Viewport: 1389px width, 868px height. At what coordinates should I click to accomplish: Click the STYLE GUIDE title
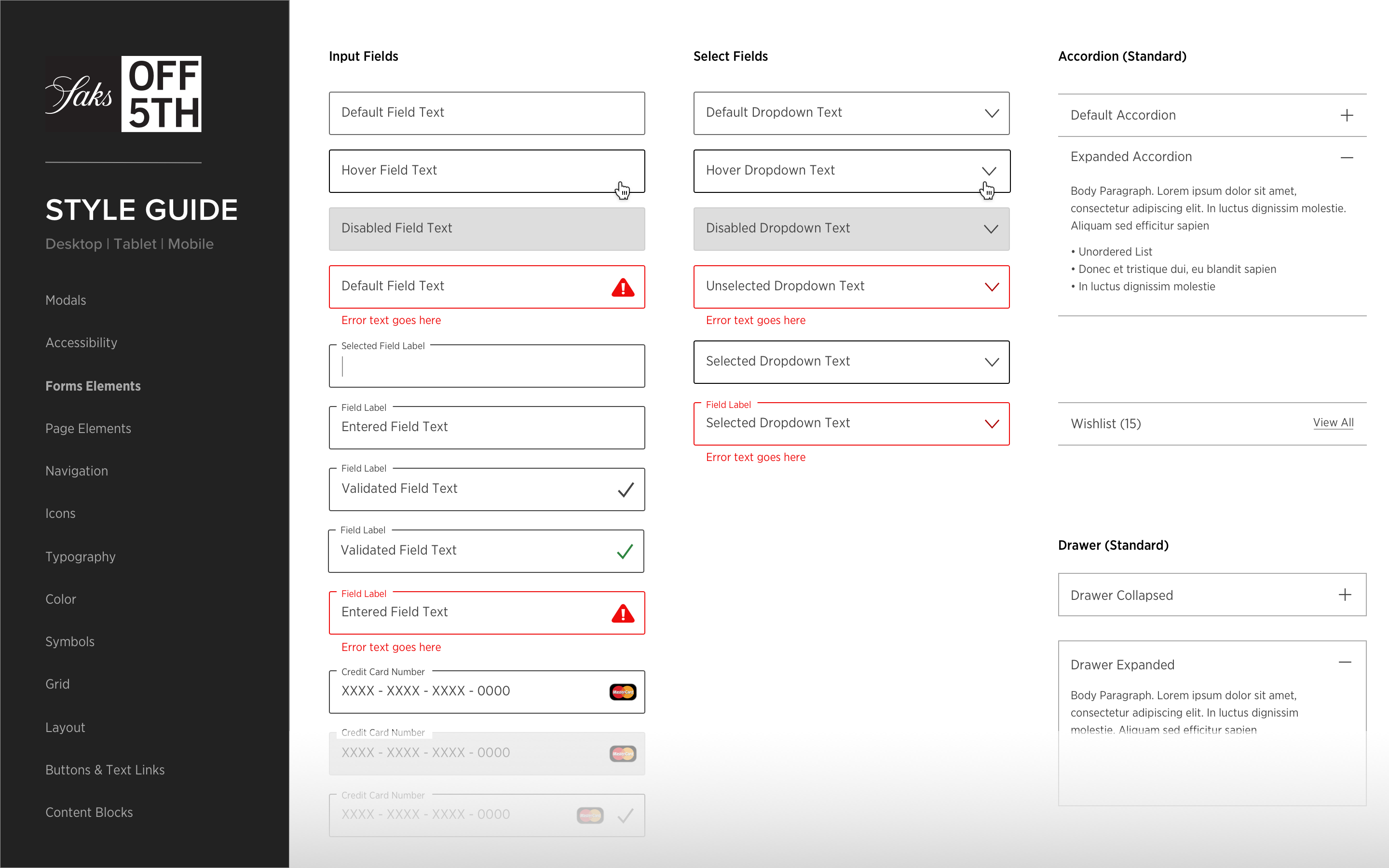pyautogui.click(x=142, y=210)
